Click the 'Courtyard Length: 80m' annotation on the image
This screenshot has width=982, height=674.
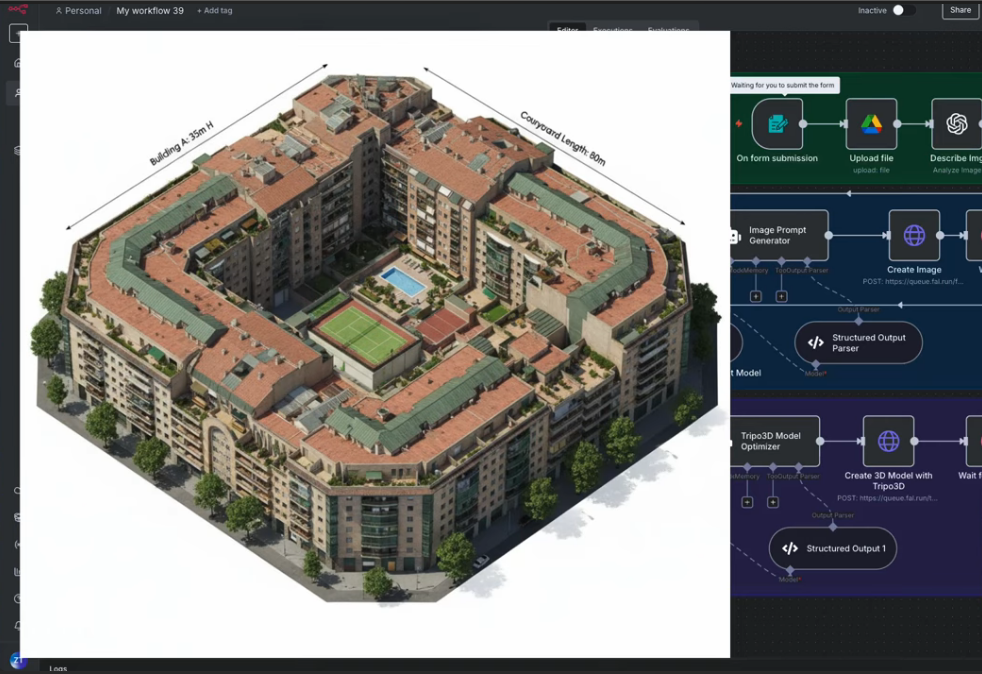(x=562, y=138)
